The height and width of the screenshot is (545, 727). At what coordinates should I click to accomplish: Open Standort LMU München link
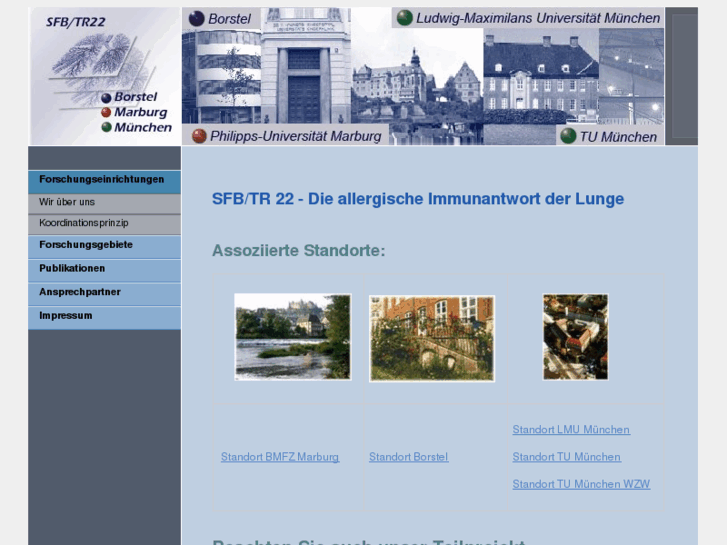571,430
